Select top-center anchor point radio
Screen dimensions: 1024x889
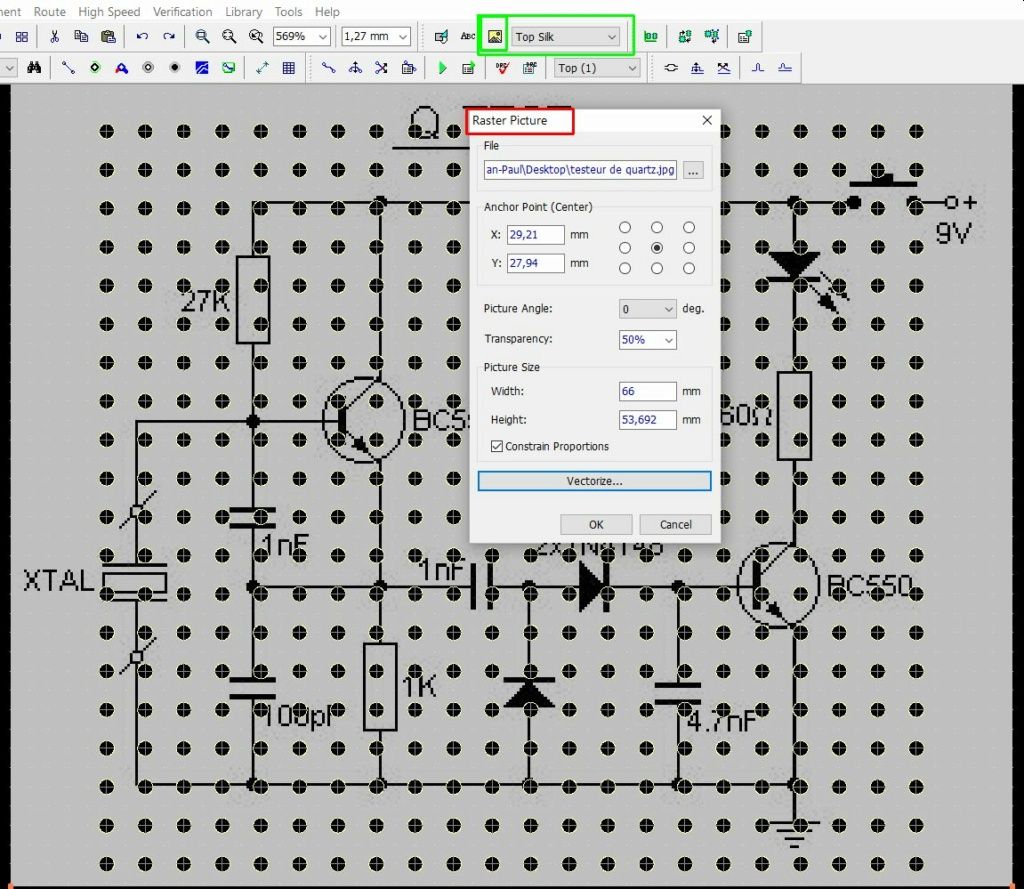pos(657,227)
